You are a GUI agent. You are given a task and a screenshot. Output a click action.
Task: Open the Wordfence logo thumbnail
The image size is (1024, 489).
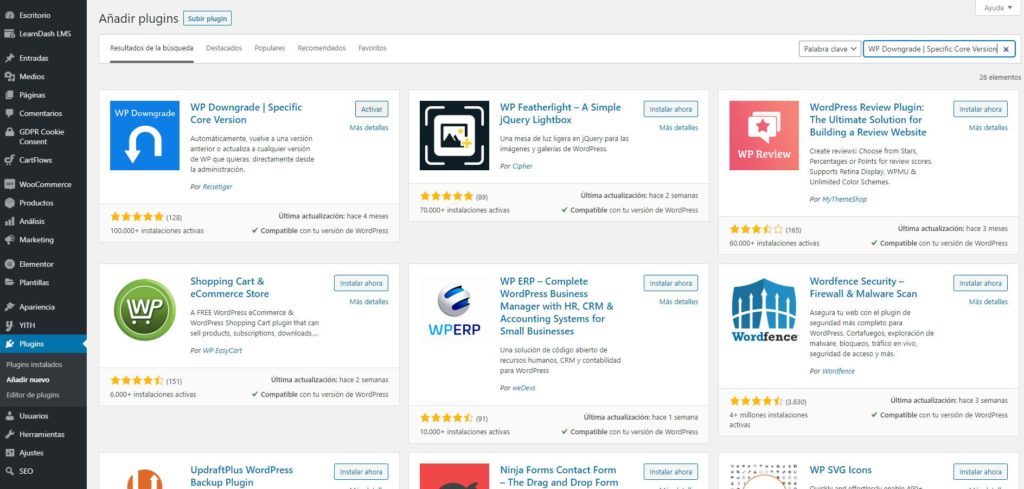[x=763, y=309]
